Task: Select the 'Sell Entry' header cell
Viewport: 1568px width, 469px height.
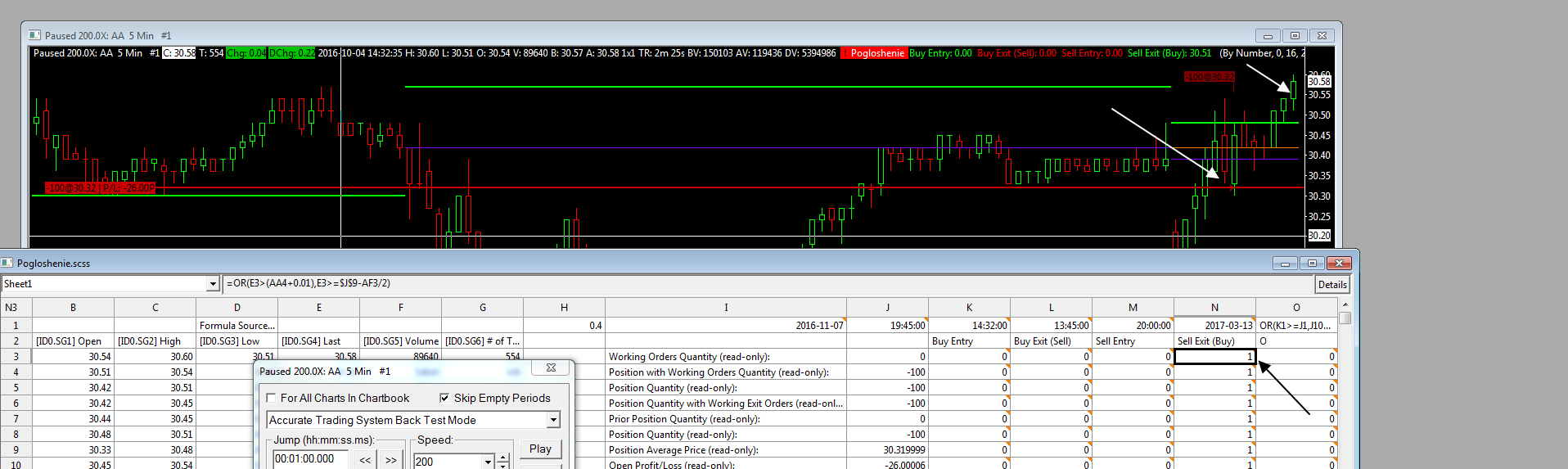Action: [x=1133, y=341]
